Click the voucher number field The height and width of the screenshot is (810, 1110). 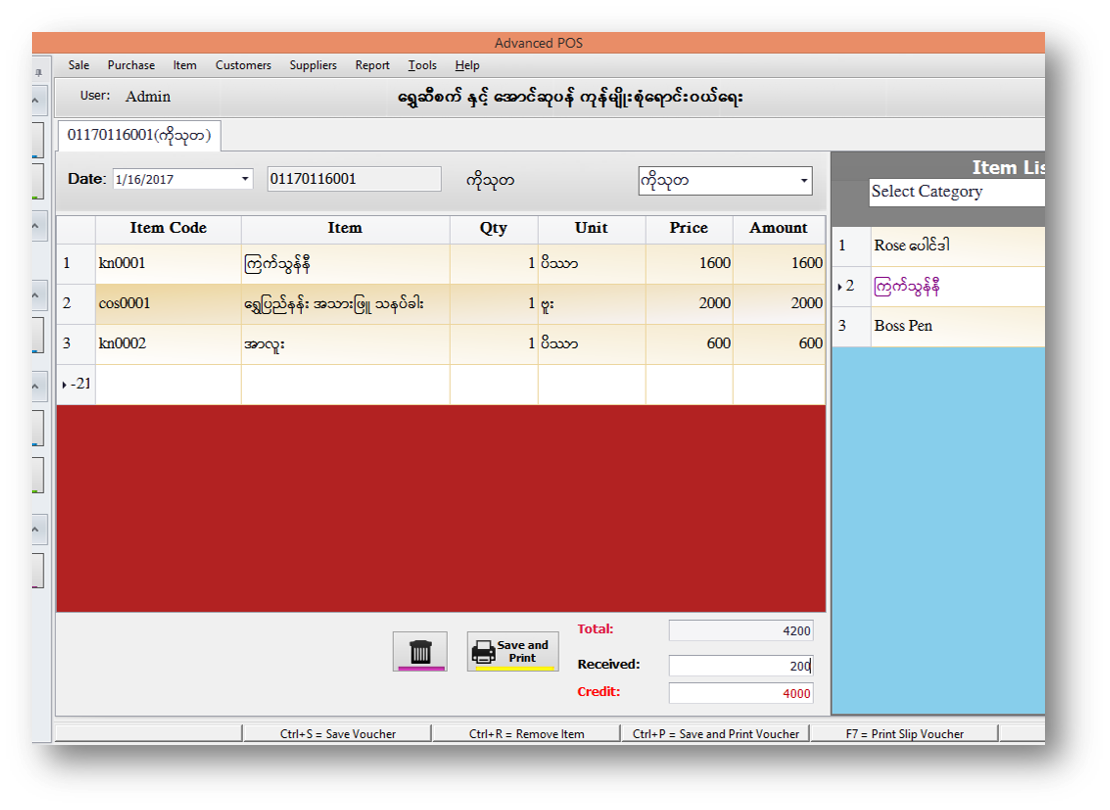click(x=354, y=179)
